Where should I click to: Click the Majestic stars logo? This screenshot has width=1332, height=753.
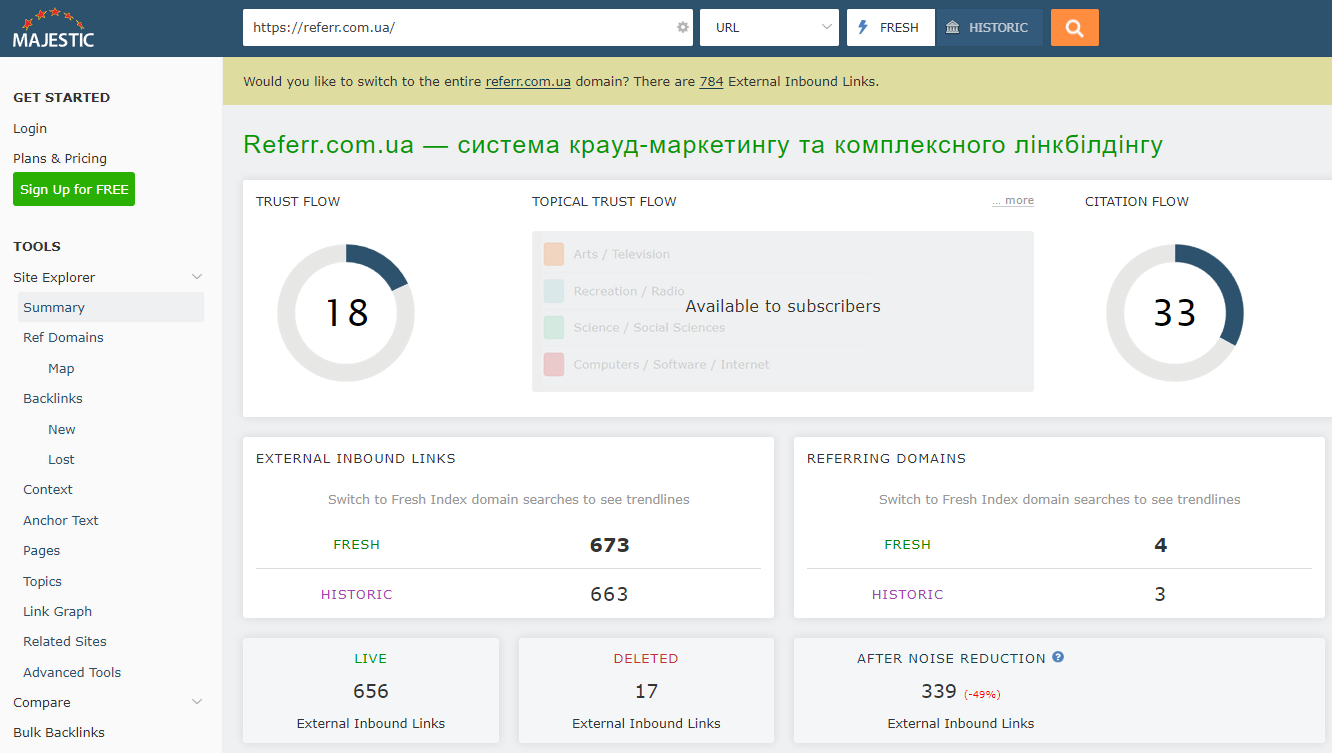coord(52,17)
